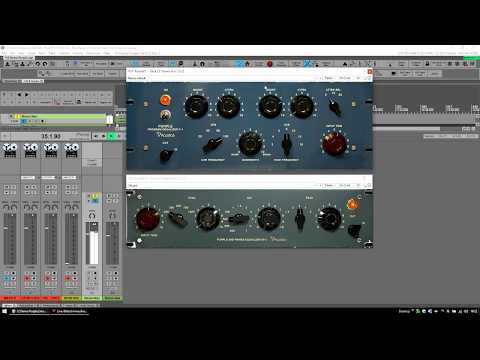Click the red output trim knob on blue equalizer
Screen dimensions: 480x360
[x=334, y=143]
